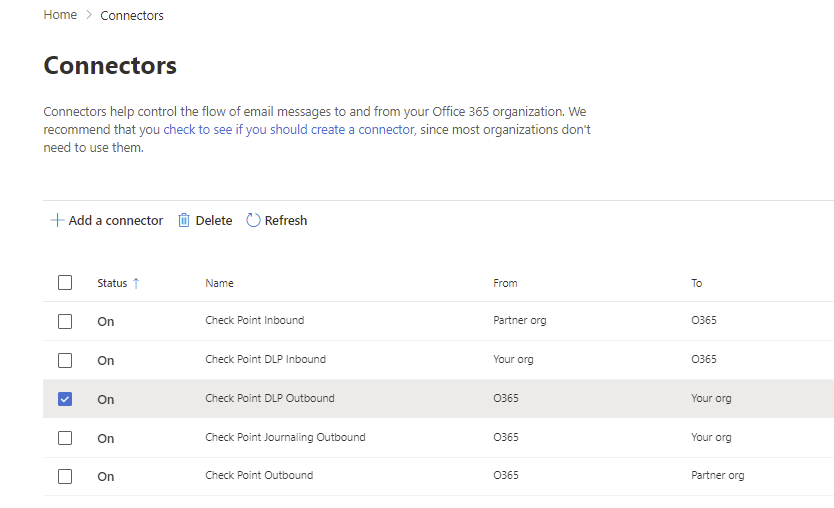Click the circular Refresh arrow icon
Screen dimensions: 834x508
(253, 220)
